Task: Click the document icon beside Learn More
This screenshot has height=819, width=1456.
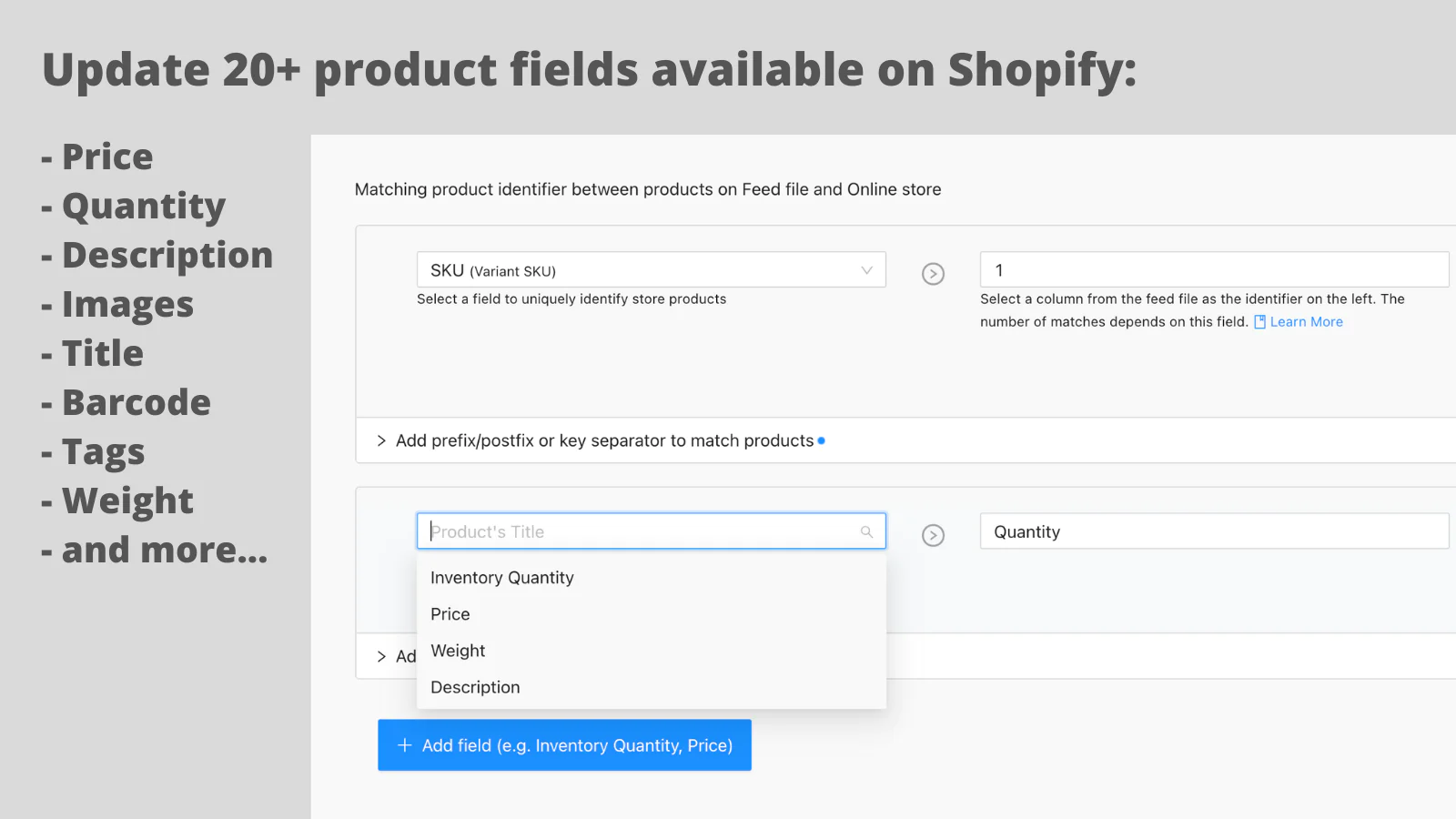Action: coord(1260,322)
